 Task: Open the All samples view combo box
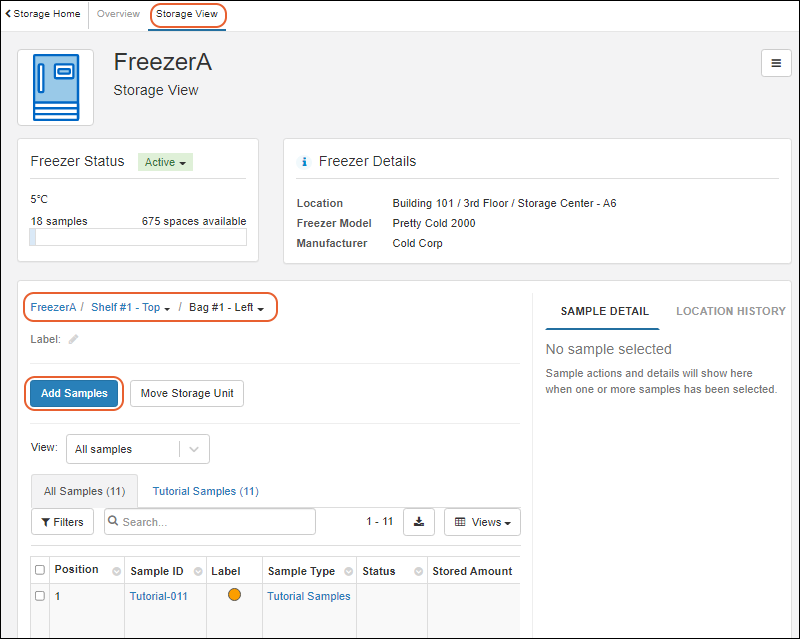pyautogui.click(x=137, y=449)
